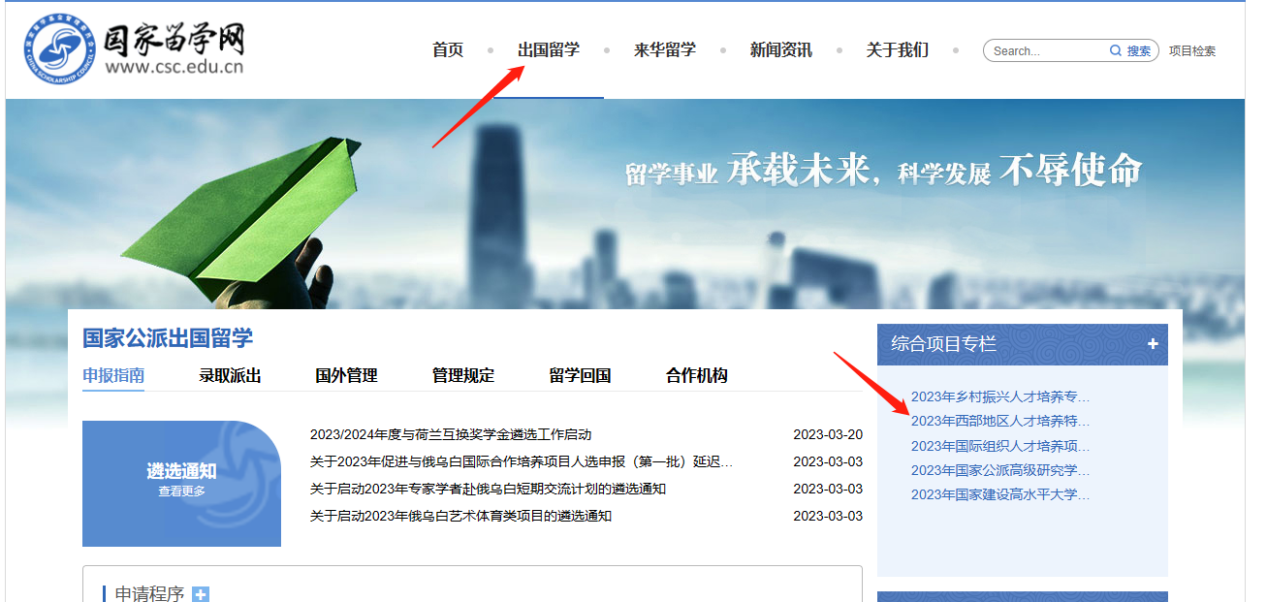The height and width of the screenshot is (602, 1267).
Task: Switch to the 录取派出 tab
Action: [230, 376]
